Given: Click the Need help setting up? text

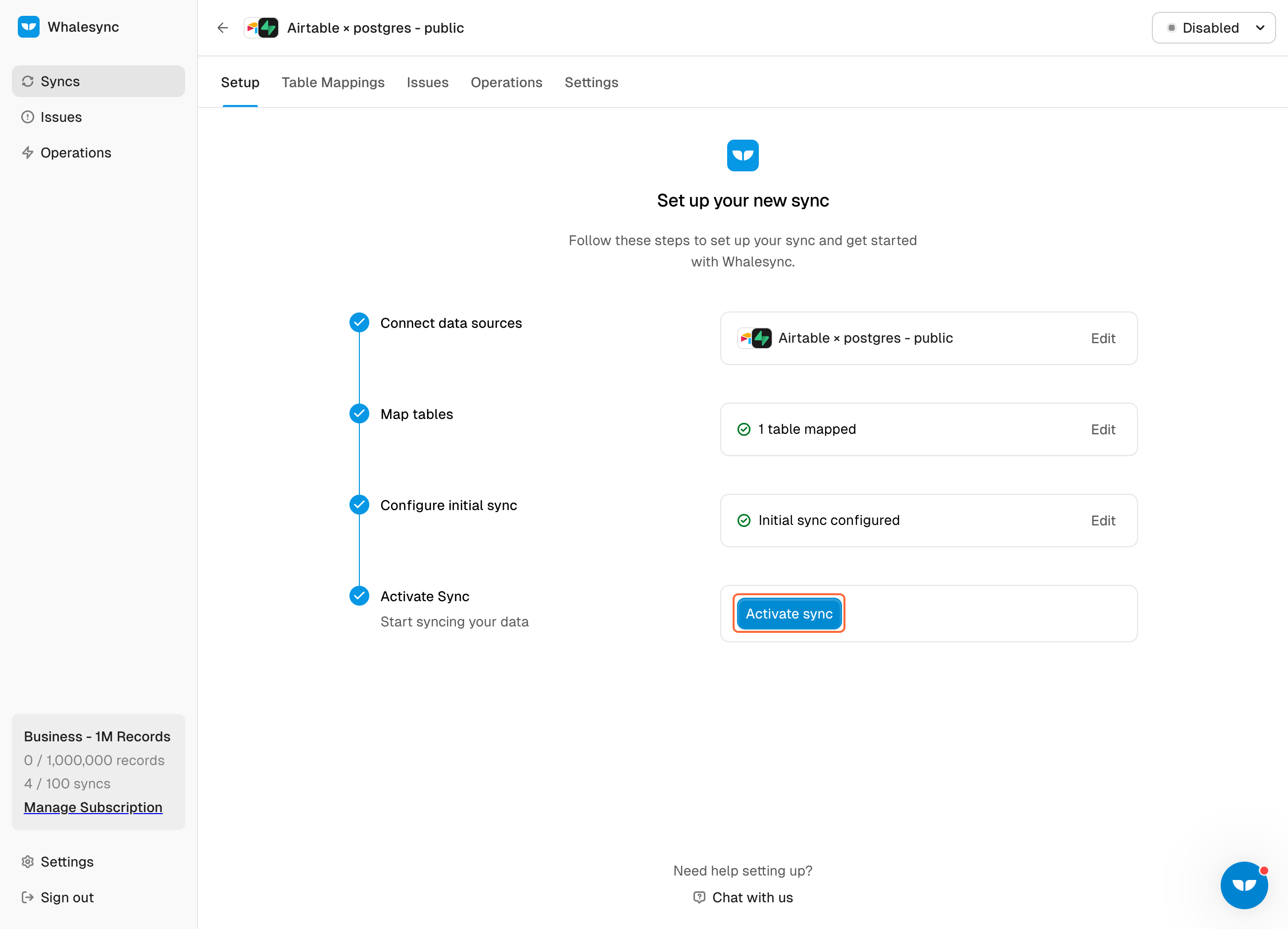Looking at the screenshot, I should [743, 871].
